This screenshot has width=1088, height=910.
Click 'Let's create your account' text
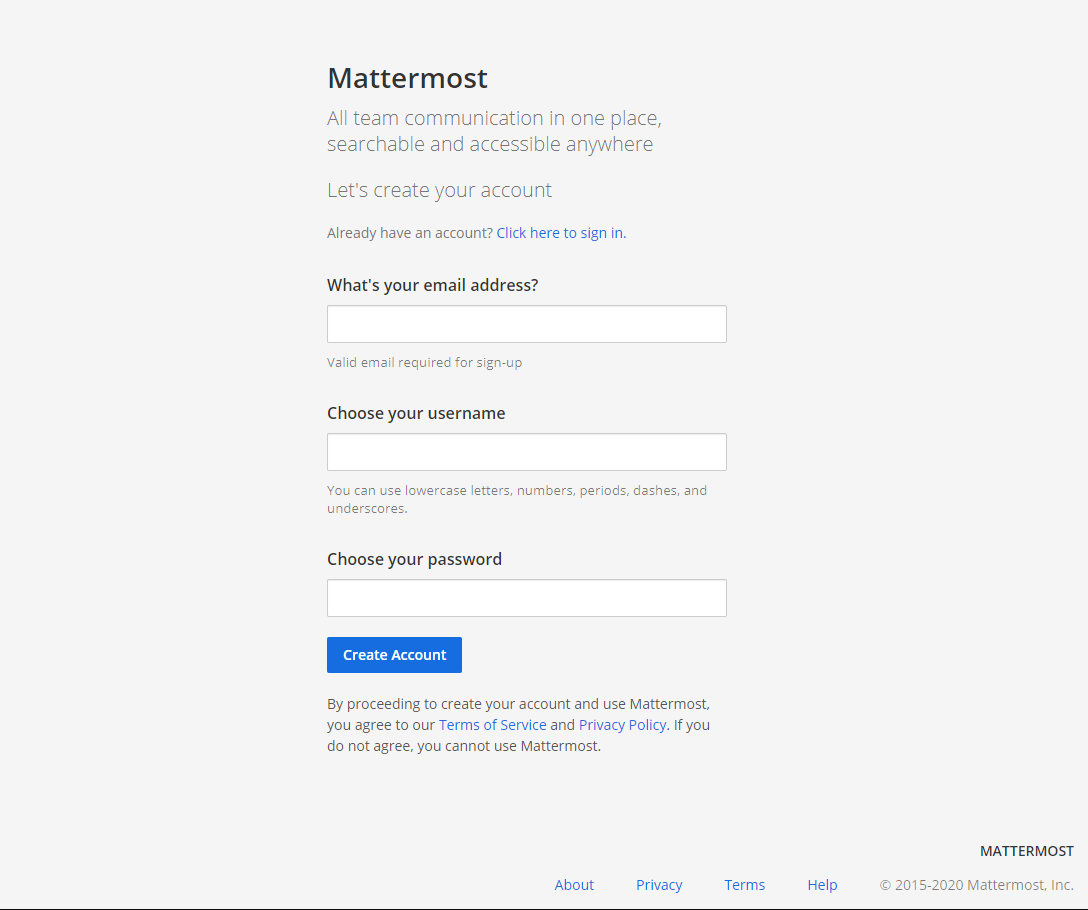439,189
